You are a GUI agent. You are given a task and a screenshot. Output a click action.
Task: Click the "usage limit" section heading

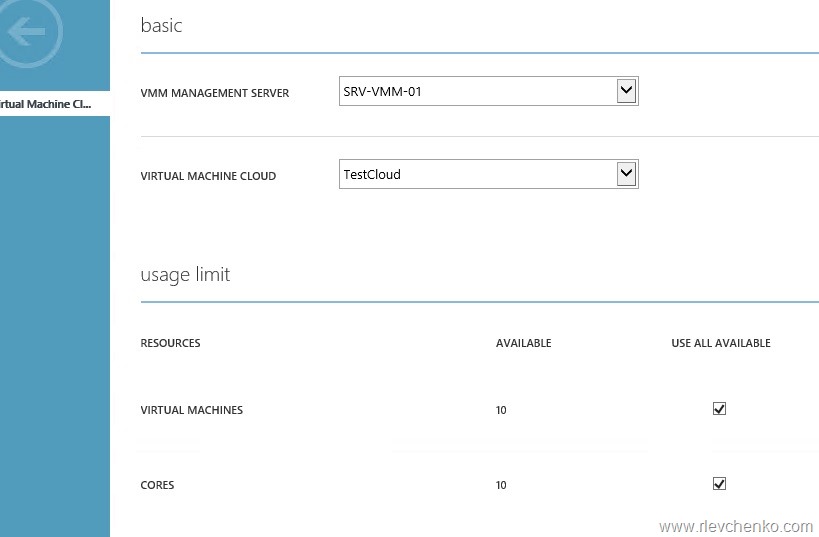pyautogui.click(x=185, y=274)
